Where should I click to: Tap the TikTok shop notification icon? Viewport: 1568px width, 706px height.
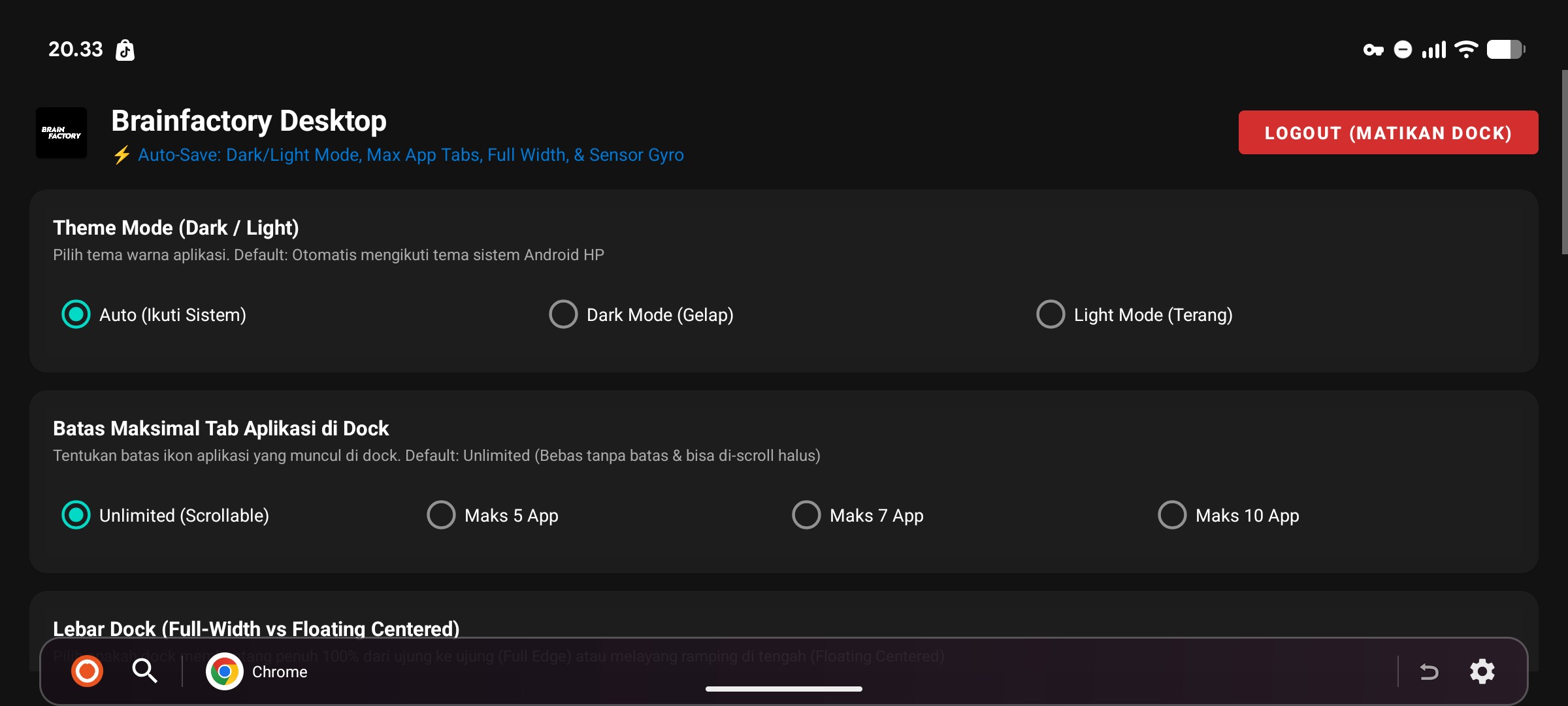(x=125, y=50)
